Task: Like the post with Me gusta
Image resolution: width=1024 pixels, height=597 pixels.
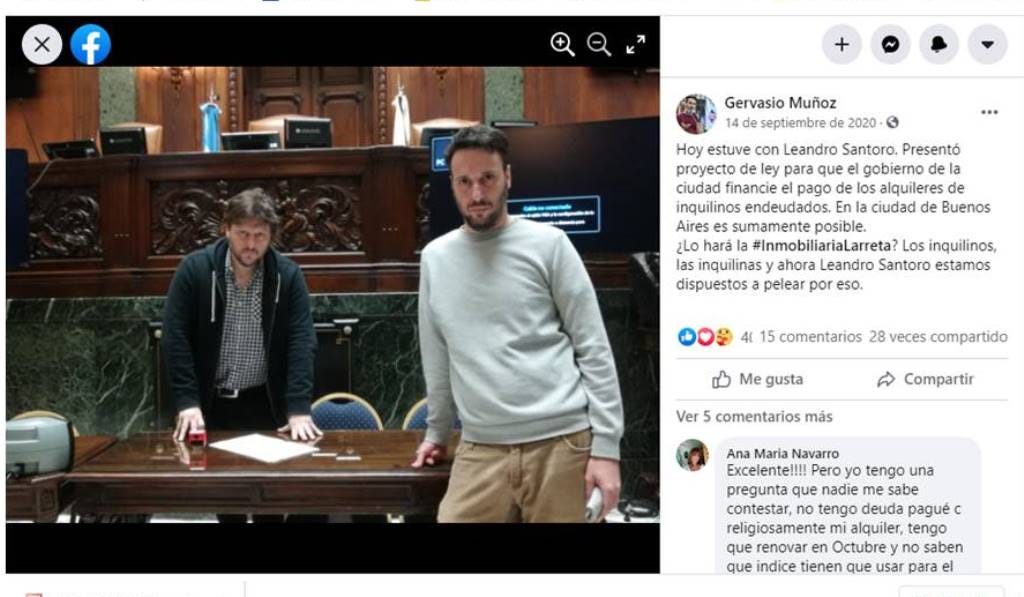Action: [x=758, y=379]
